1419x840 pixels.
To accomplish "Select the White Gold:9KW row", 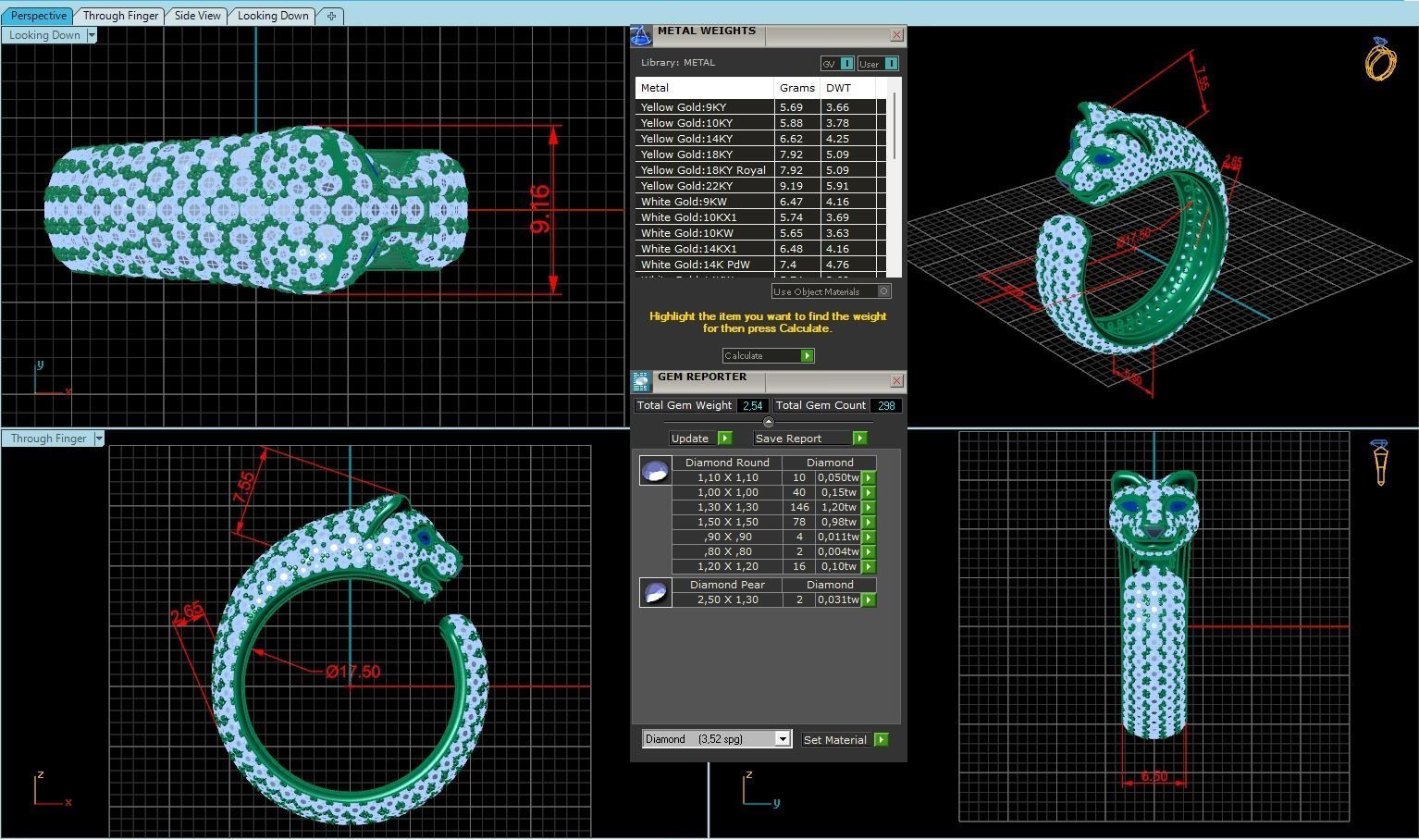I will click(760, 202).
